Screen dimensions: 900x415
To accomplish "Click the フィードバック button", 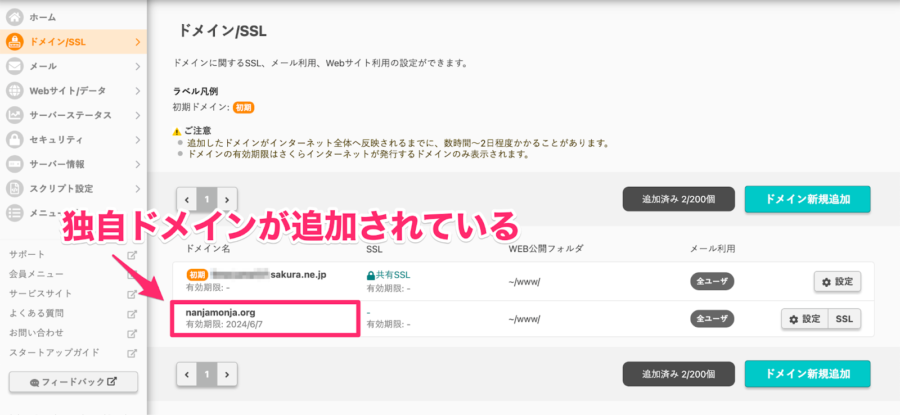I will pyautogui.click(x=73, y=382).
